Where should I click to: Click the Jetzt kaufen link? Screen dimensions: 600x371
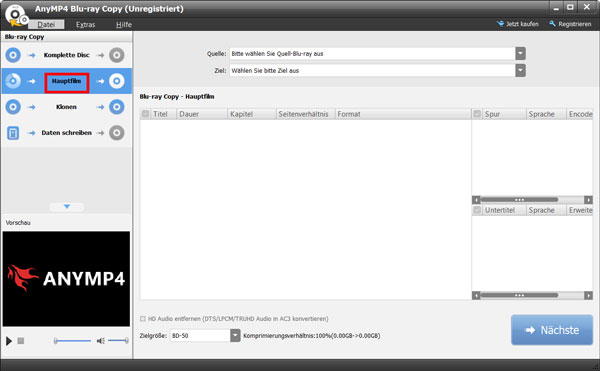[522, 24]
